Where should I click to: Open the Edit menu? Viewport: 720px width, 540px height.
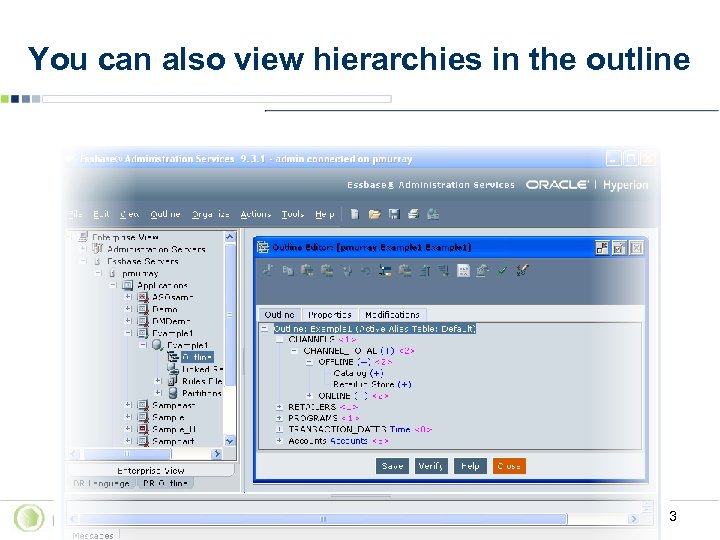101,214
